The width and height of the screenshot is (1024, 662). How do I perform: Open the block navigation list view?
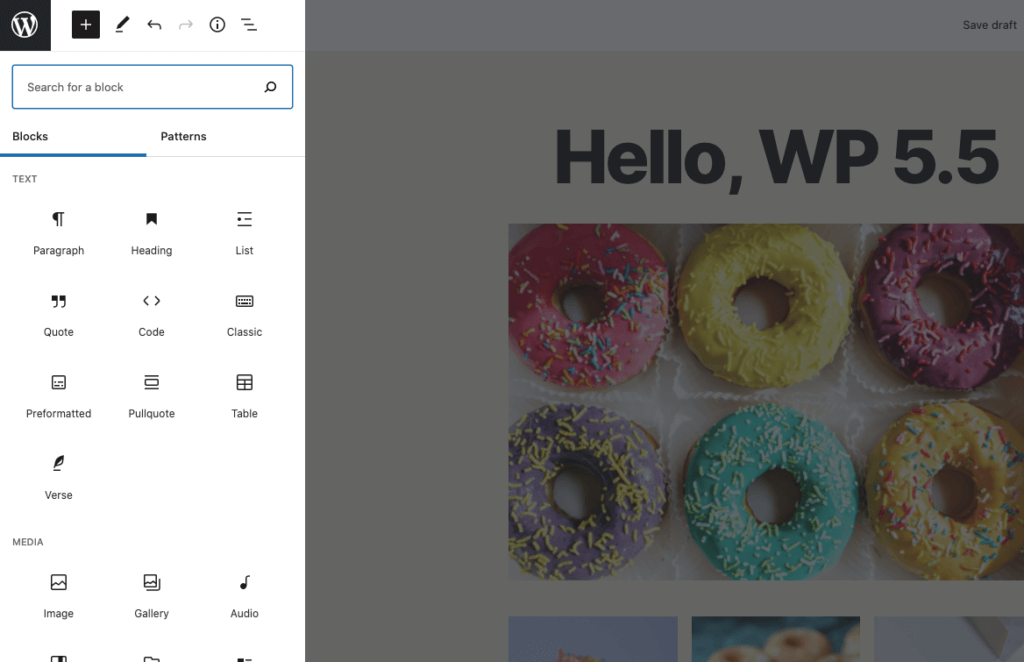click(x=249, y=25)
